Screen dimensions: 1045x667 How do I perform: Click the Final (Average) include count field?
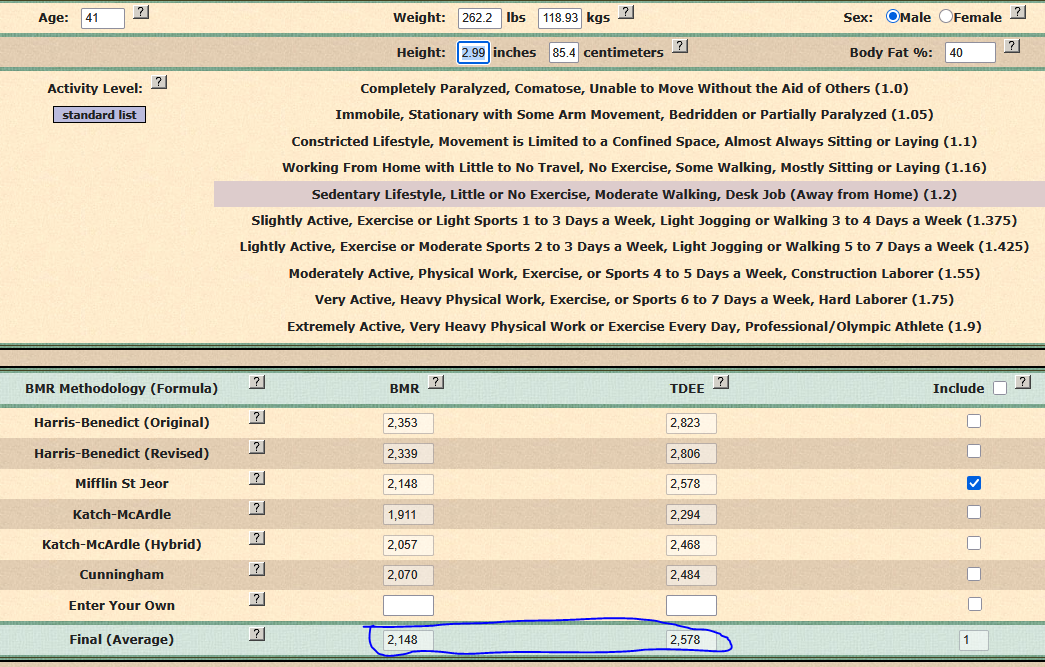(974, 640)
